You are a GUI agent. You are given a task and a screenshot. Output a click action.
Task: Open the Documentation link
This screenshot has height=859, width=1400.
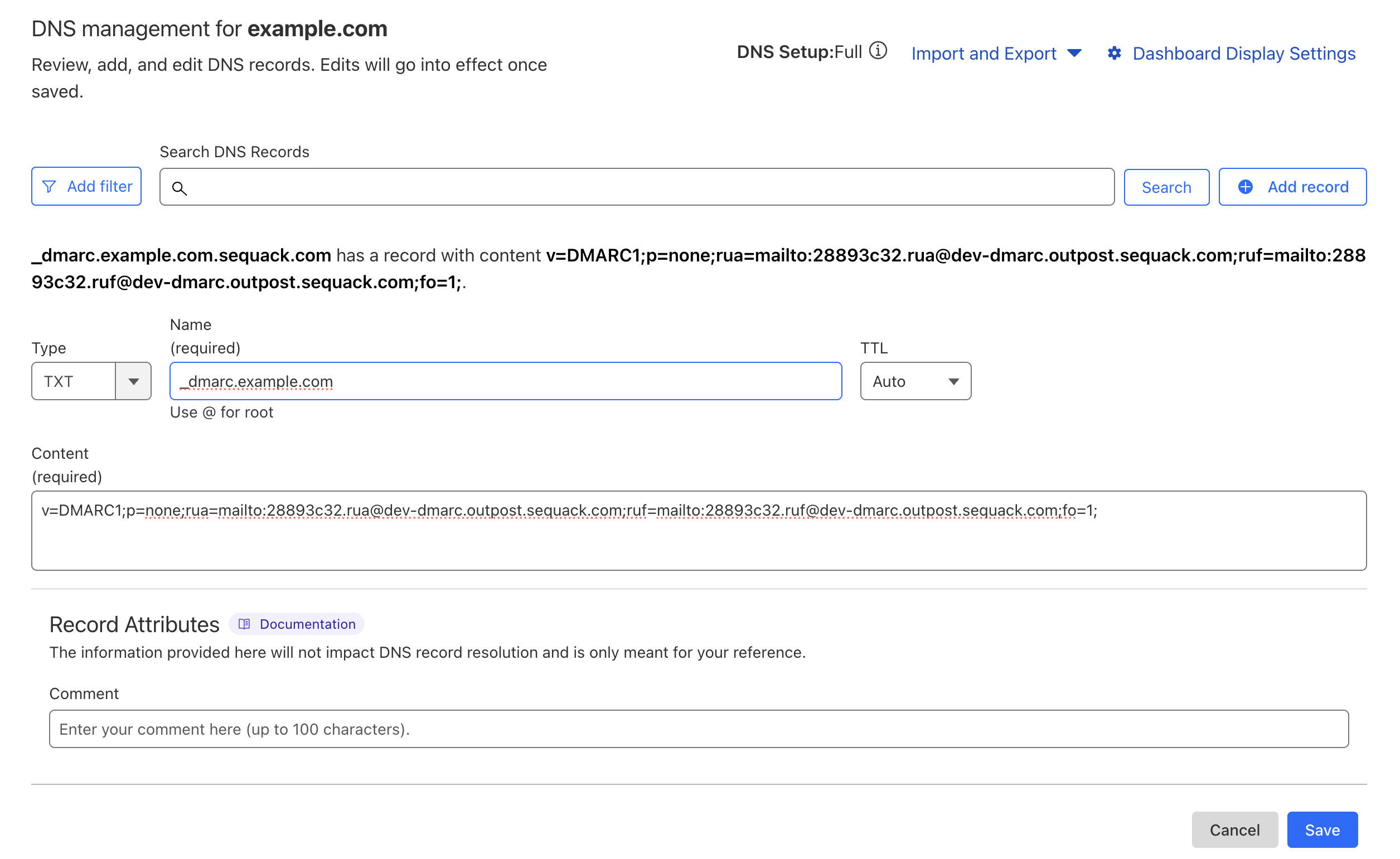tap(307, 624)
